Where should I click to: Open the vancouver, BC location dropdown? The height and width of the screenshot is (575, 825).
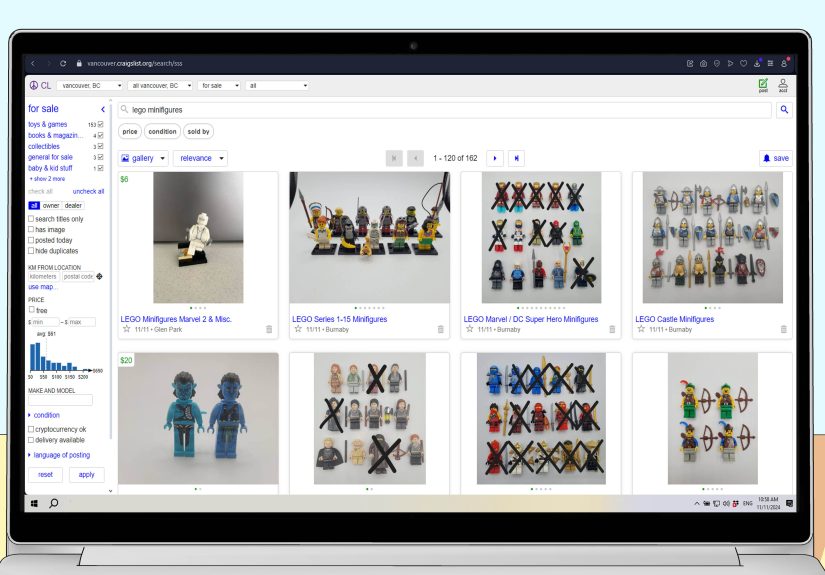point(90,85)
